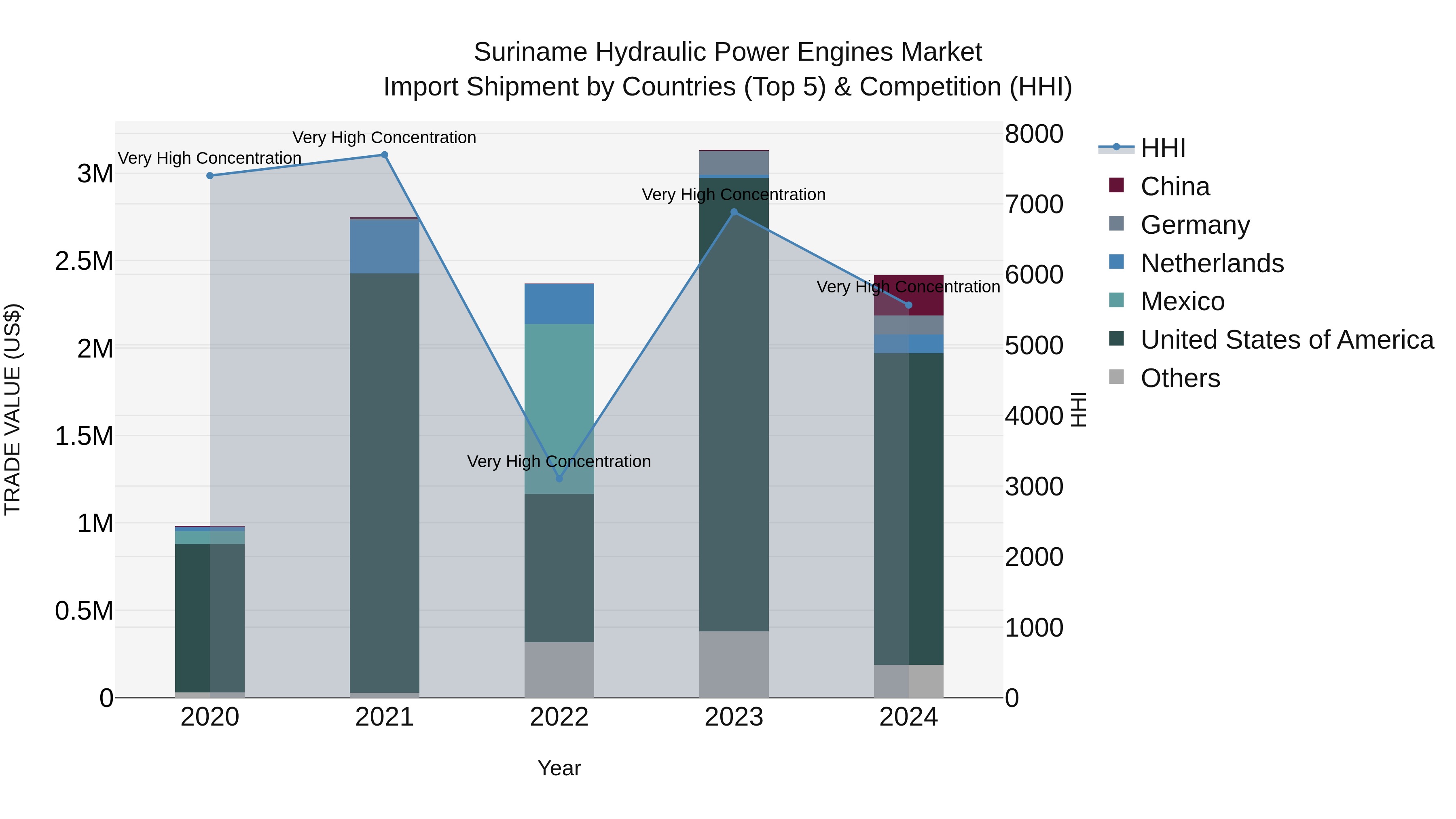
Task: Click the TRADE VALUE (US$) axis title
Action: 13,410
